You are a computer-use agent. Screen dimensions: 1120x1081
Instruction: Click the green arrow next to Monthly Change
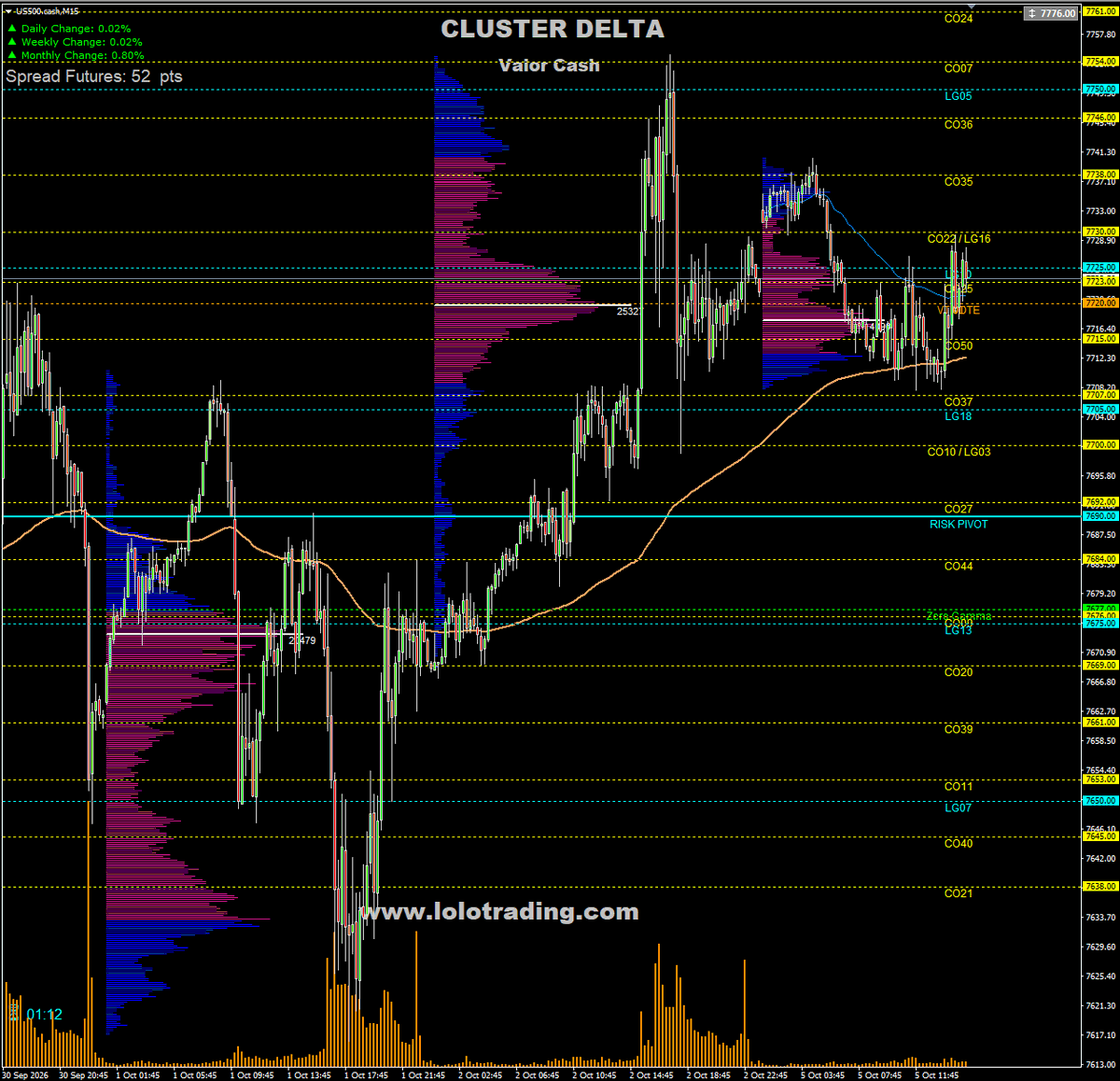click(12, 55)
